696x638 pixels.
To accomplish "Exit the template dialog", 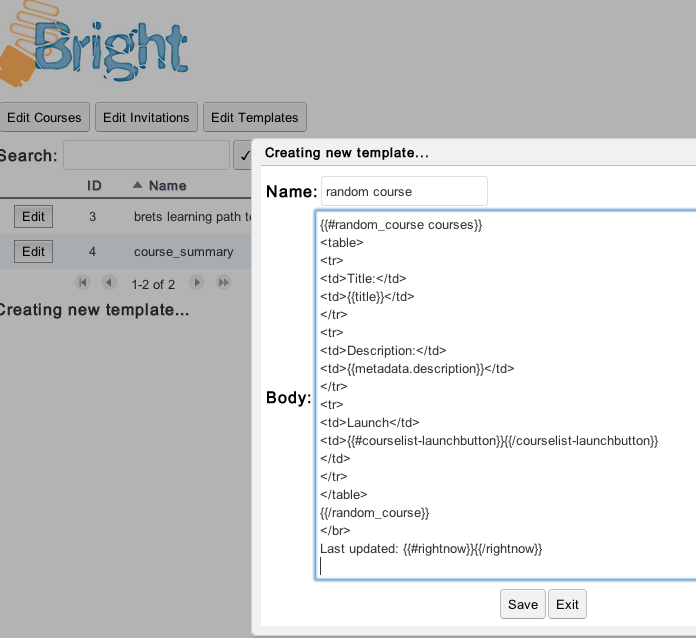I will 567,604.
